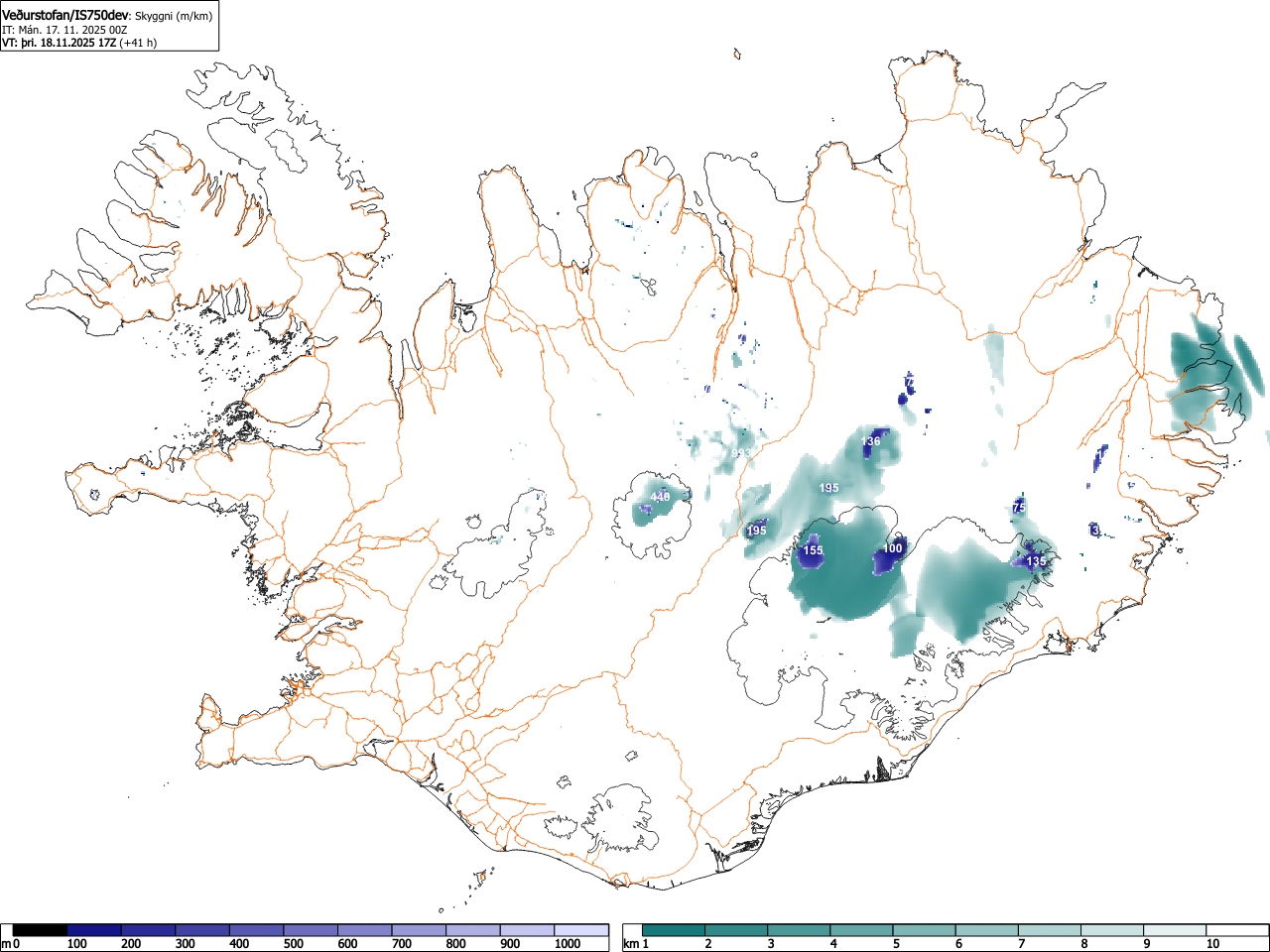1270x952 pixels.
Task: Choose the 800–900 m legend swatch
Action: (x=473, y=930)
